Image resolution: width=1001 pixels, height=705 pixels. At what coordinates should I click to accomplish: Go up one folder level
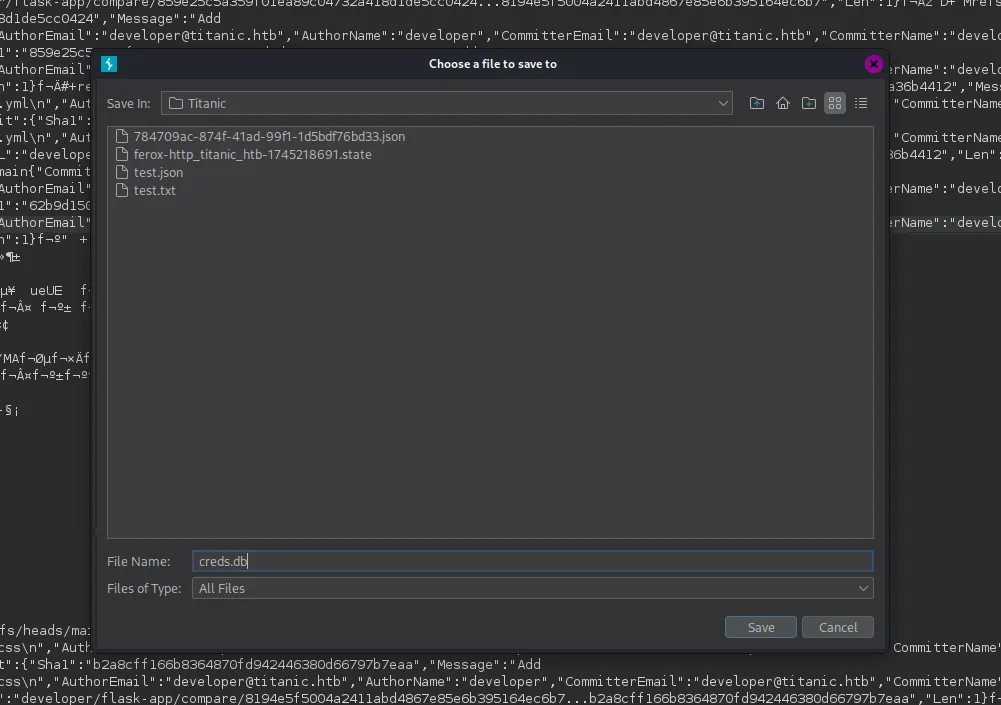(x=757, y=103)
